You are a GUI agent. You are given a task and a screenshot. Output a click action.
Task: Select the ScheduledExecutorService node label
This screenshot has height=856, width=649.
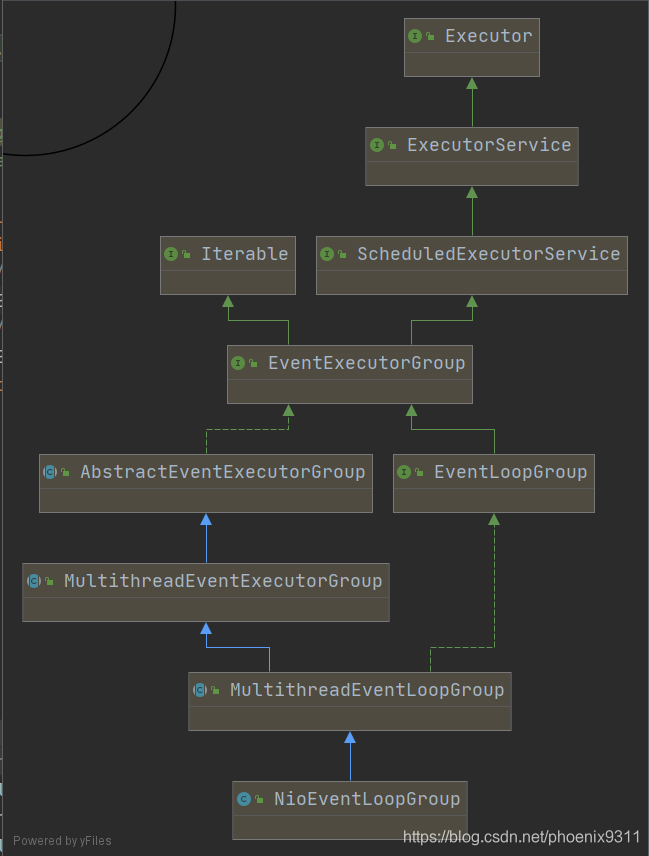489,254
